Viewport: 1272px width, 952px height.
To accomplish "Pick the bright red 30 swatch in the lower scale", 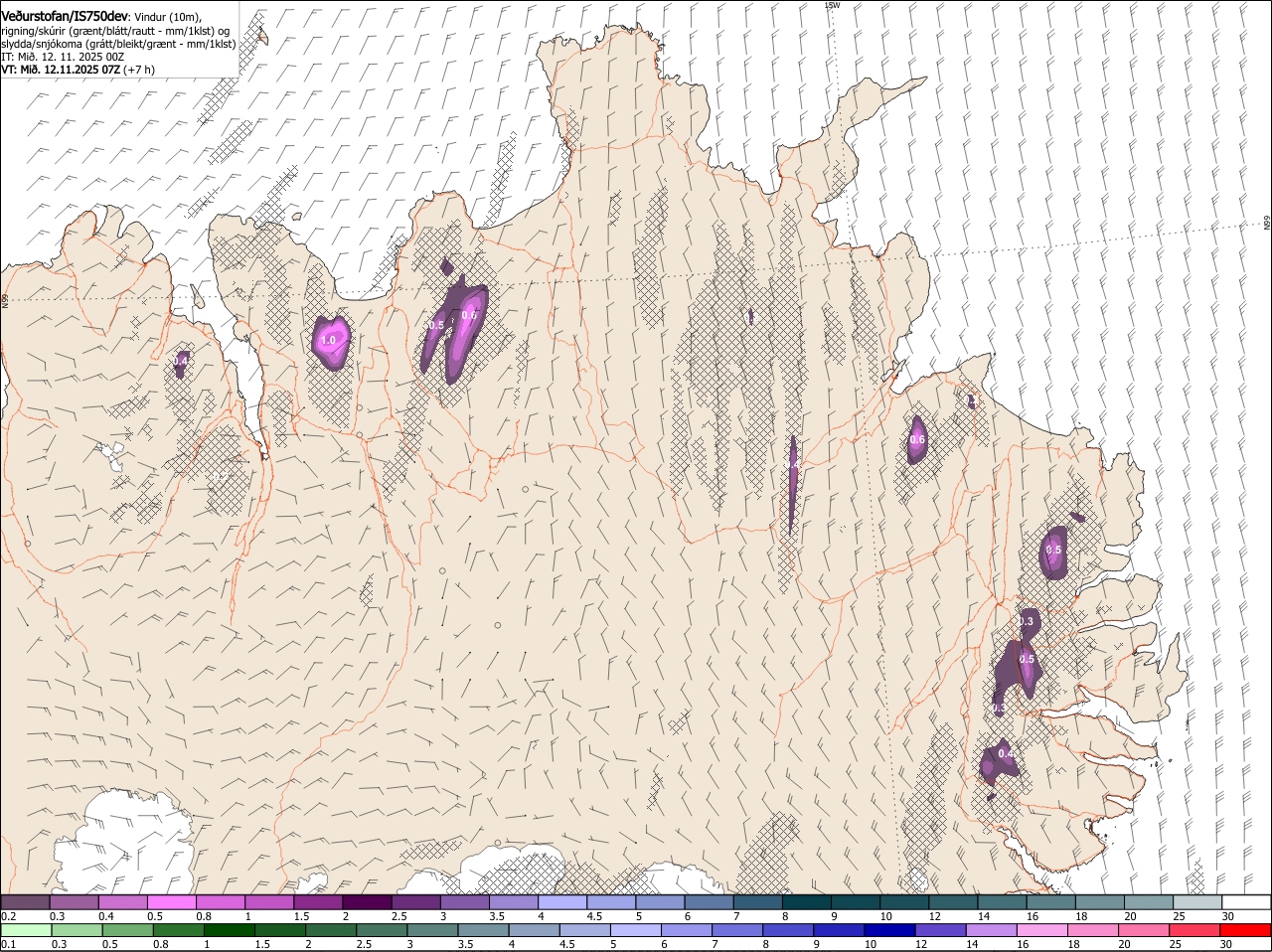I will (x=1246, y=930).
